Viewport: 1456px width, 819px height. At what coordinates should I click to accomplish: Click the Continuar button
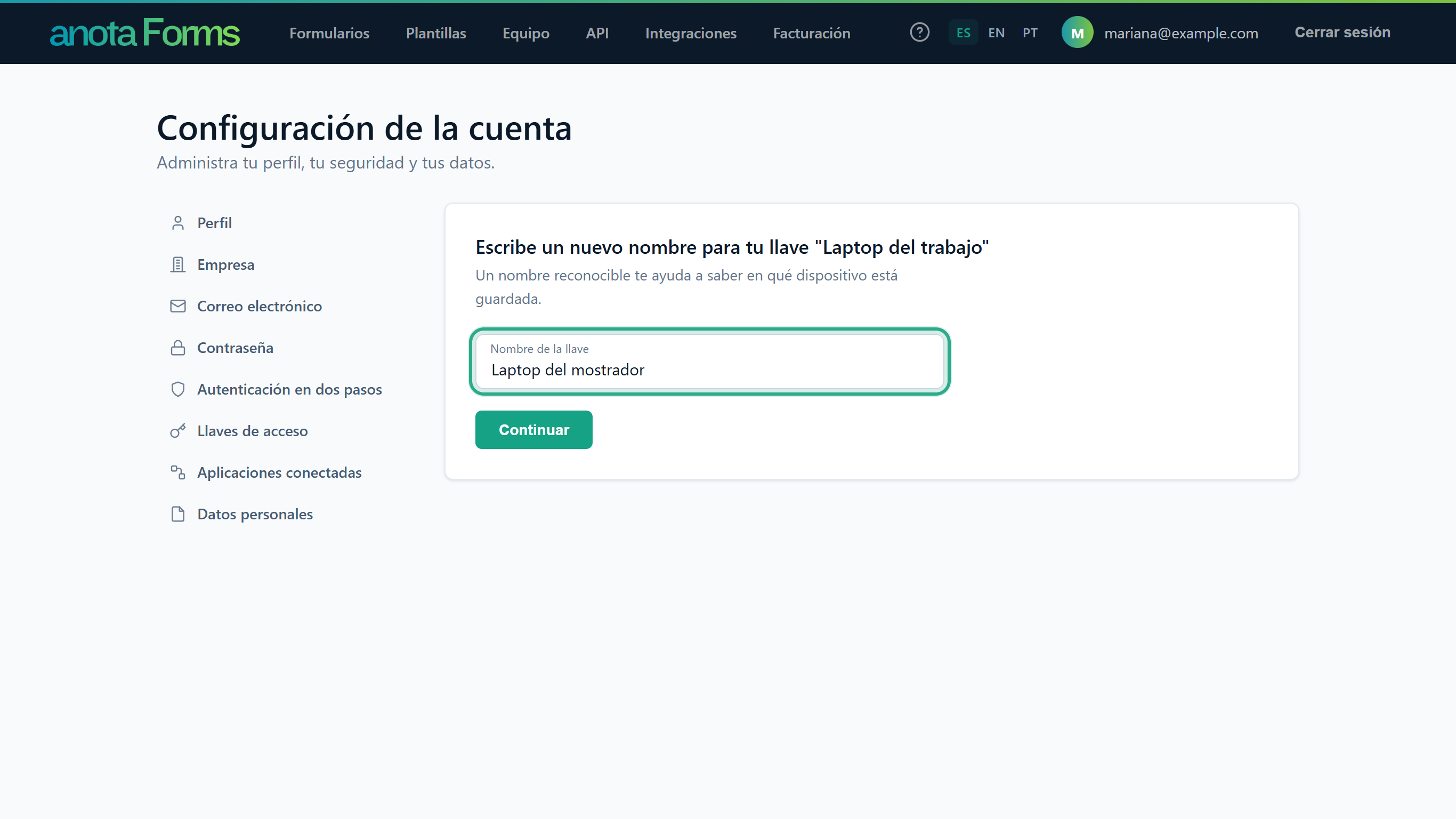[533, 430]
